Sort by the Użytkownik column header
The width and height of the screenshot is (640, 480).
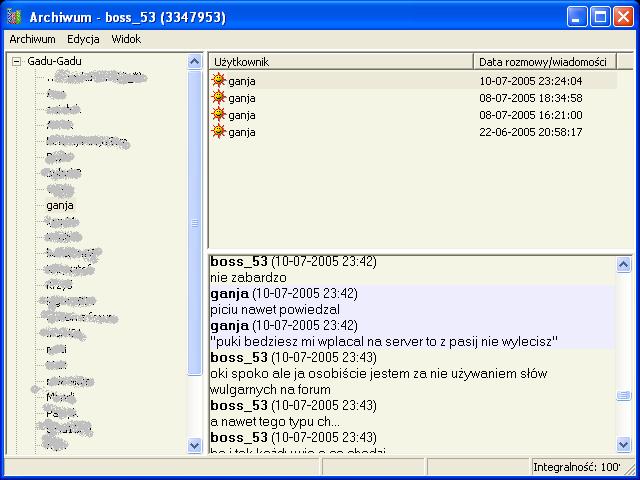(x=340, y=62)
